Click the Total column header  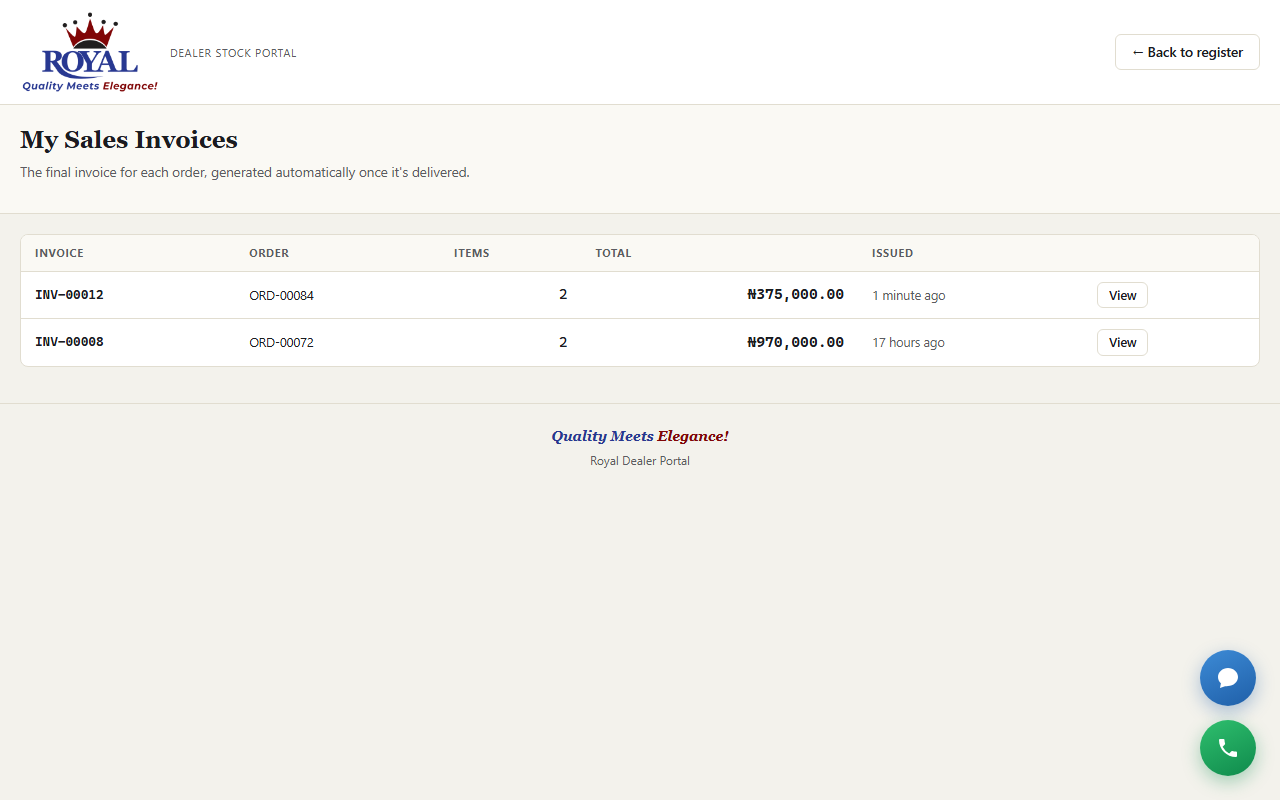point(613,253)
